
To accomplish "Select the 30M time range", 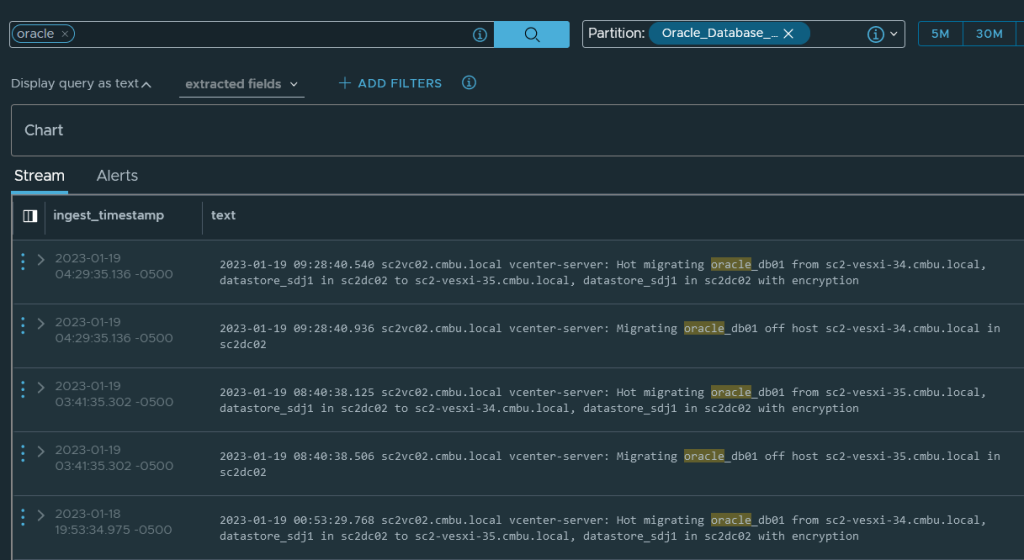I will click(989, 34).
